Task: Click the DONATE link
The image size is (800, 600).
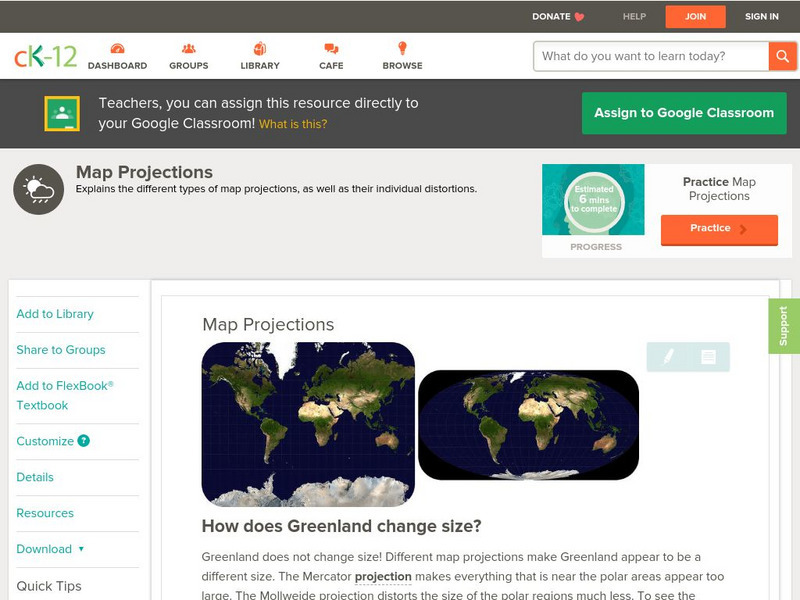Action: (x=551, y=16)
